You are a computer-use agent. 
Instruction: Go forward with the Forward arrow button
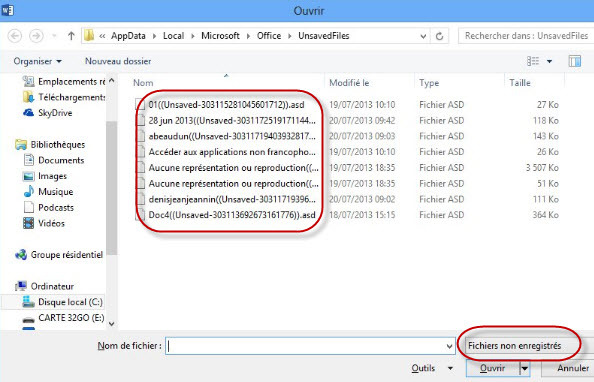(36, 36)
